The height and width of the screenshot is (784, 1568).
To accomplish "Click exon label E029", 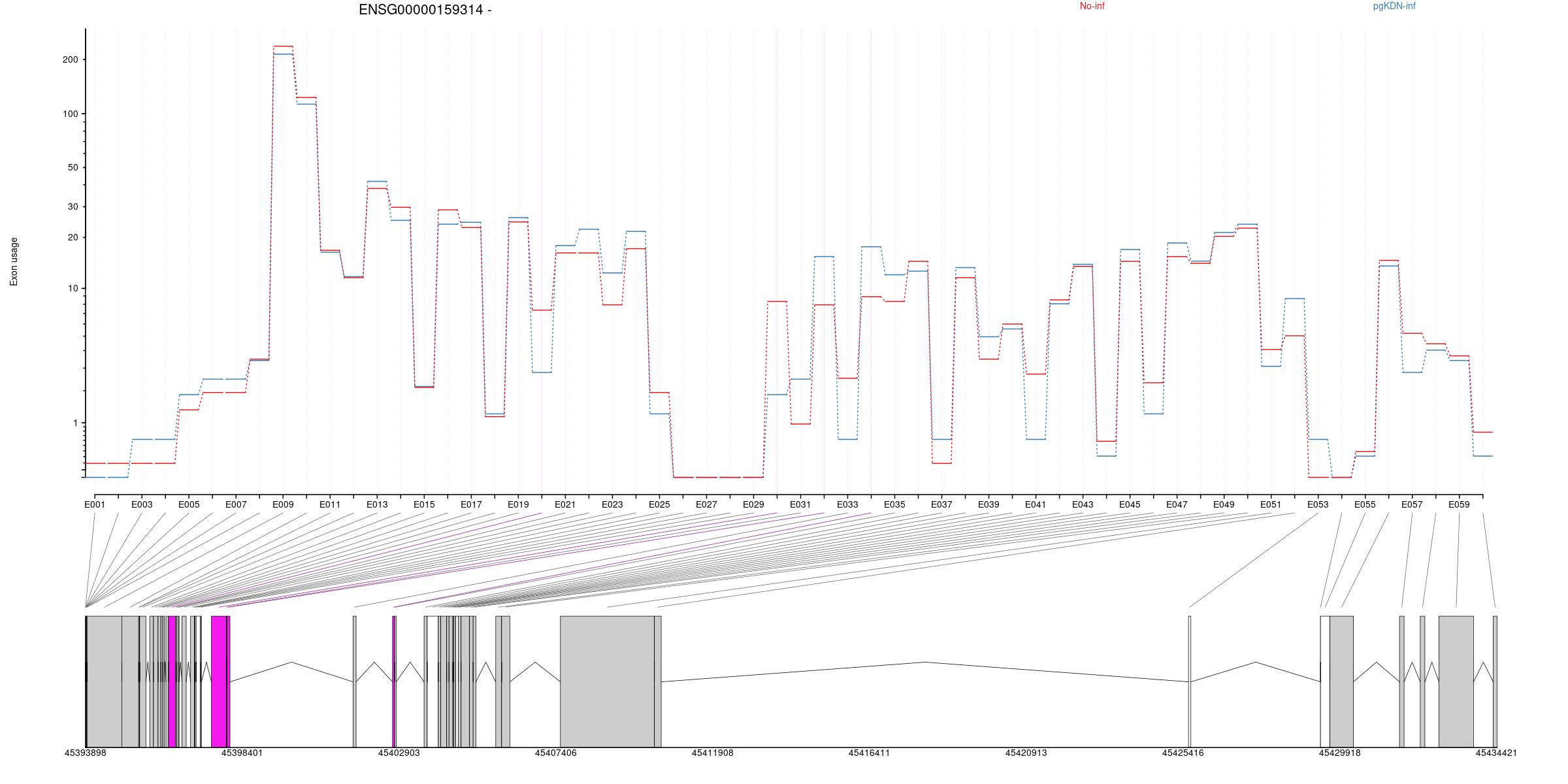I will pos(753,504).
